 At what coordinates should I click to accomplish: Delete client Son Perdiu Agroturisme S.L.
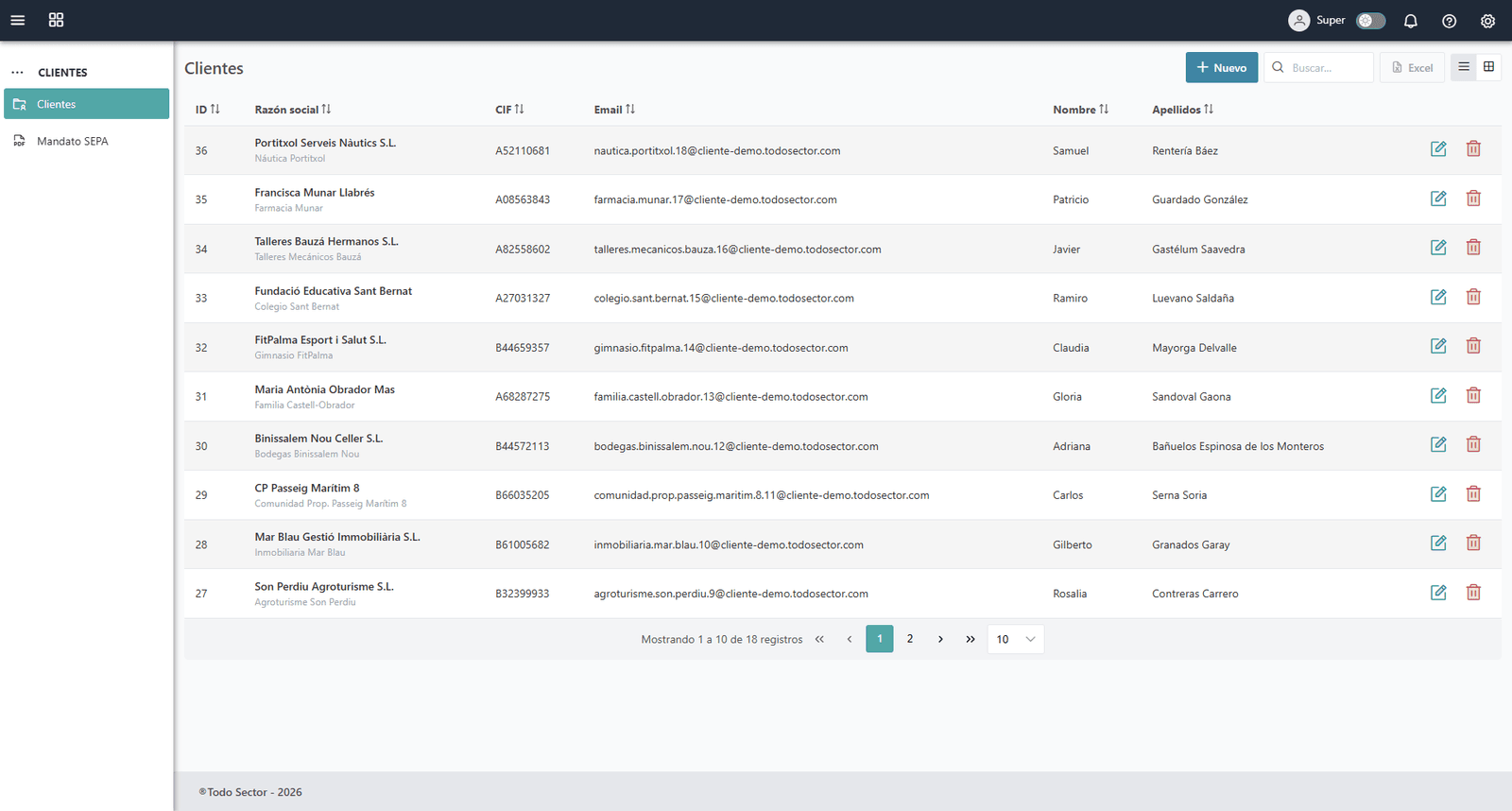click(1473, 593)
